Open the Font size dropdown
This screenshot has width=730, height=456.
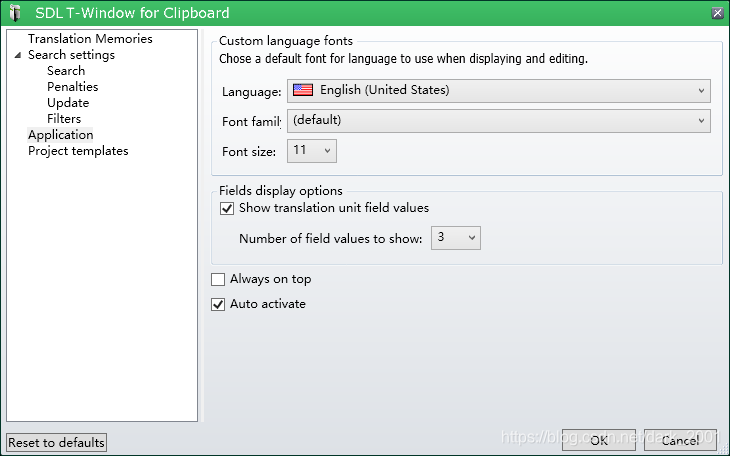pyautogui.click(x=311, y=151)
